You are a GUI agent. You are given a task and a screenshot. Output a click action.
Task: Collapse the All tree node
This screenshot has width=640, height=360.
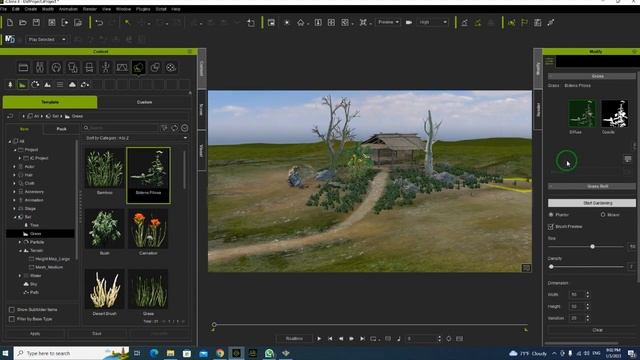[10, 142]
